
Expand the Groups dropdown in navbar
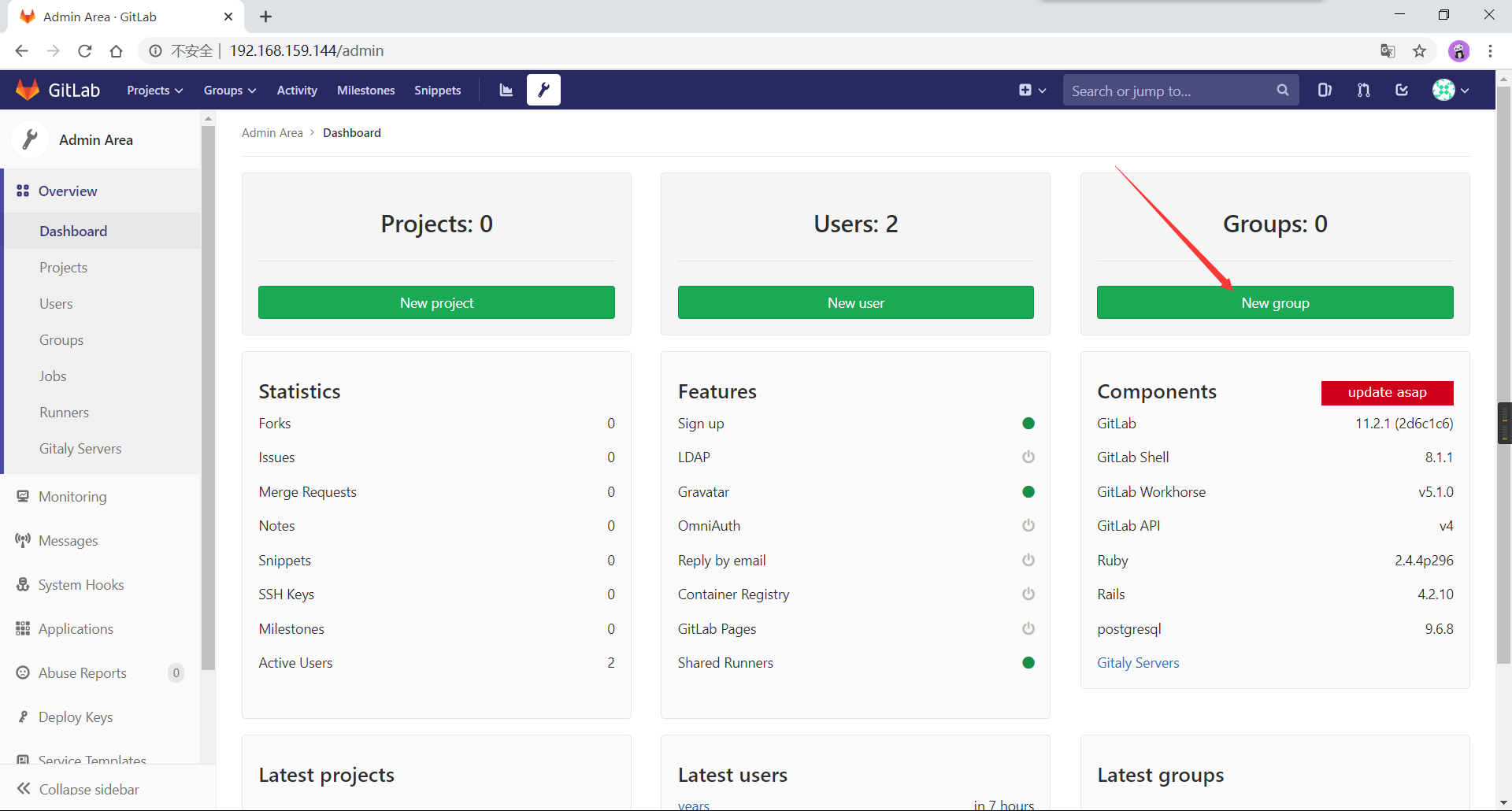coord(230,91)
